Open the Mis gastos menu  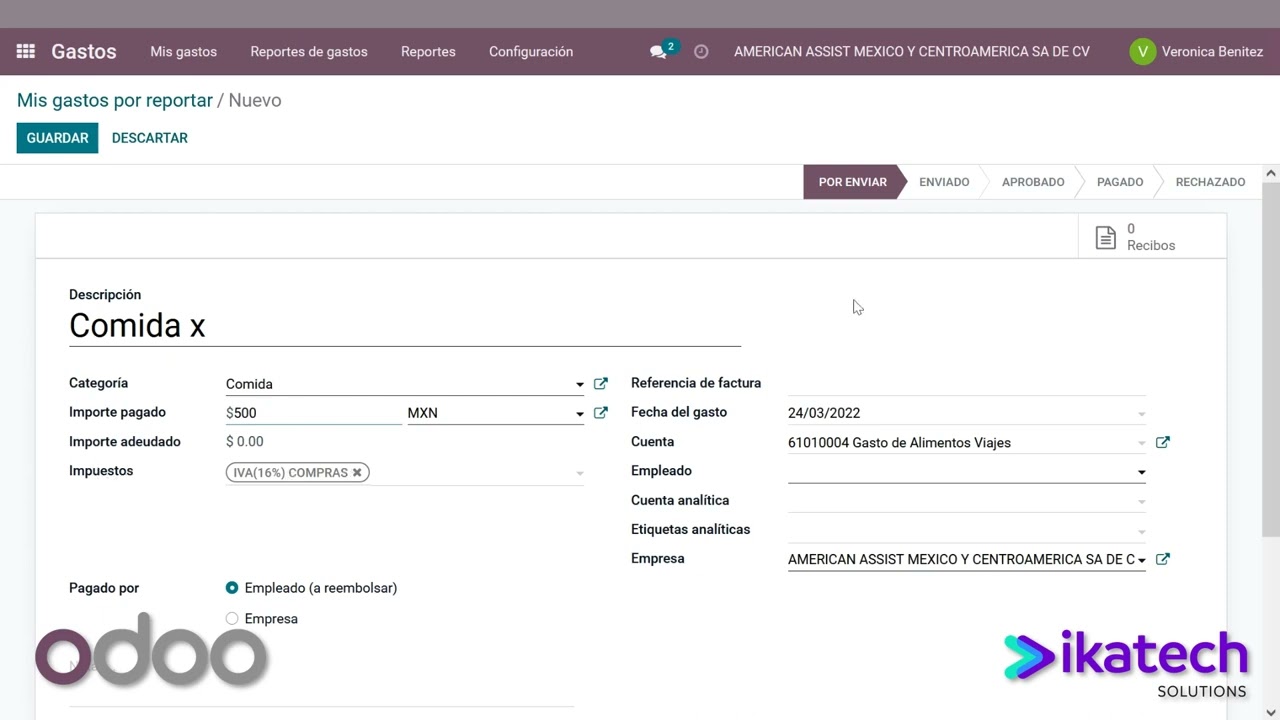(183, 52)
